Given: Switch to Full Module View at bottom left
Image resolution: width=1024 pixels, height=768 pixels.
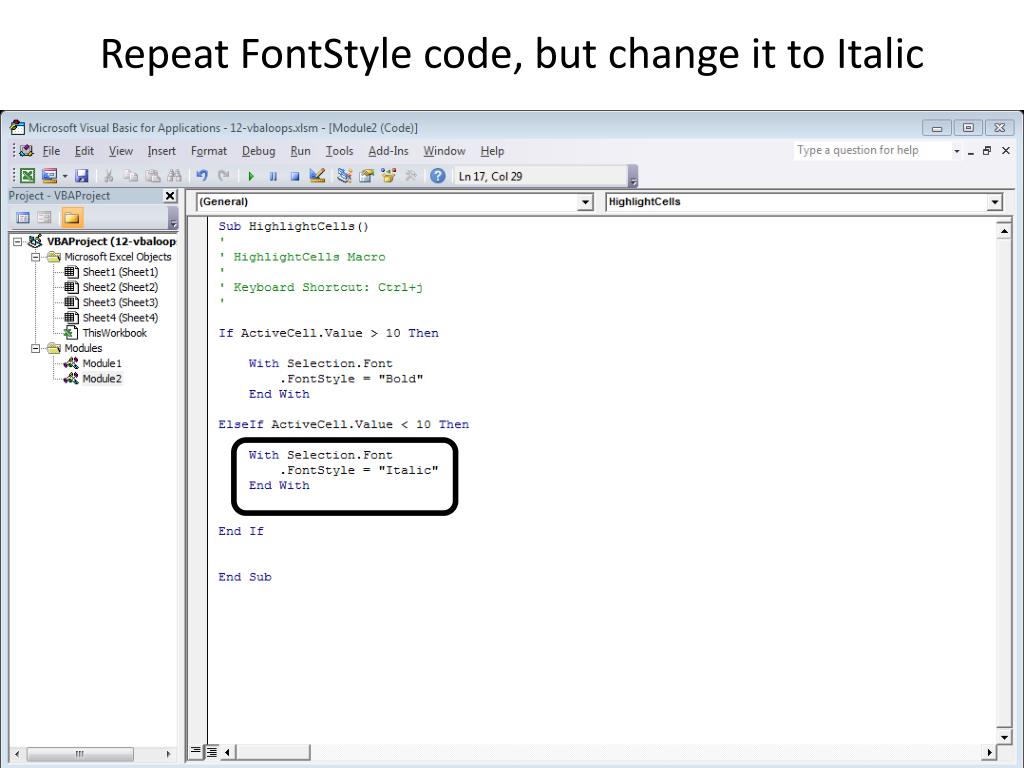Looking at the screenshot, I should (212, 752).
